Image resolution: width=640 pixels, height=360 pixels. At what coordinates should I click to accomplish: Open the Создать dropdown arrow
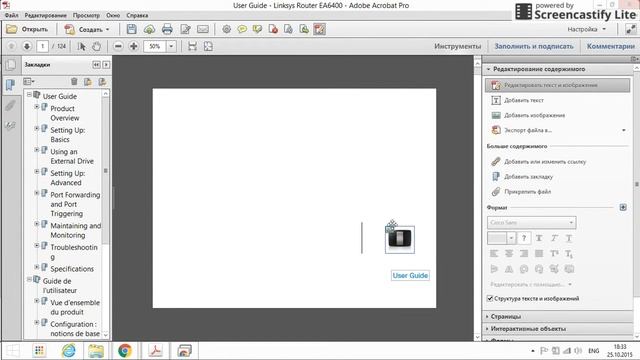click(108, 29)
